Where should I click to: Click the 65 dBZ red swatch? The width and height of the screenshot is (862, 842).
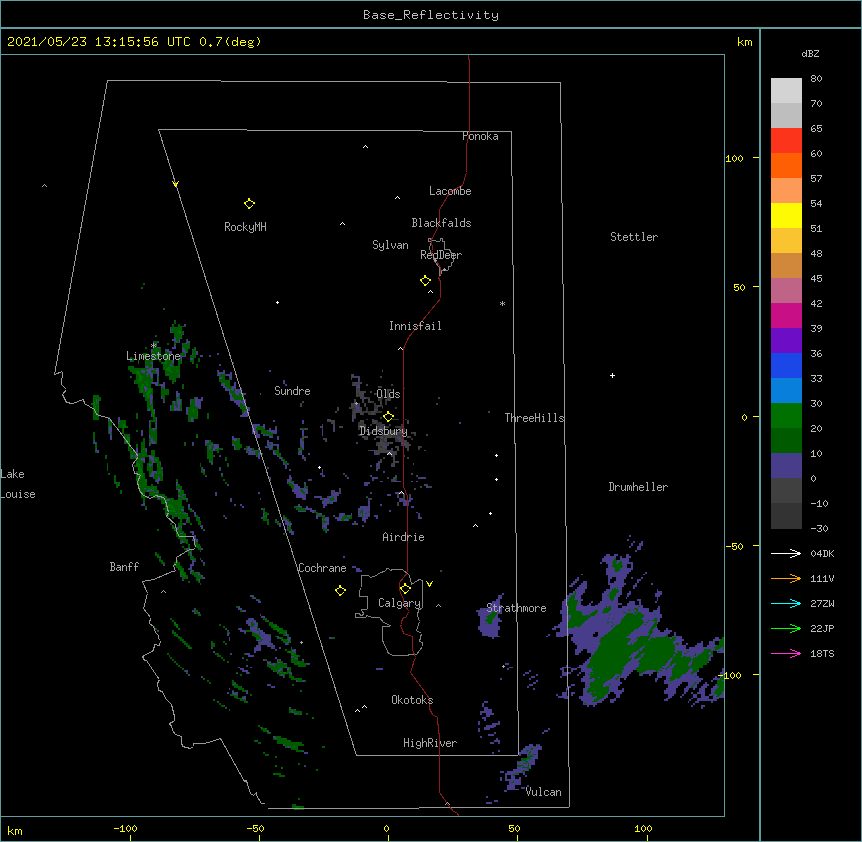click(786, 141)
